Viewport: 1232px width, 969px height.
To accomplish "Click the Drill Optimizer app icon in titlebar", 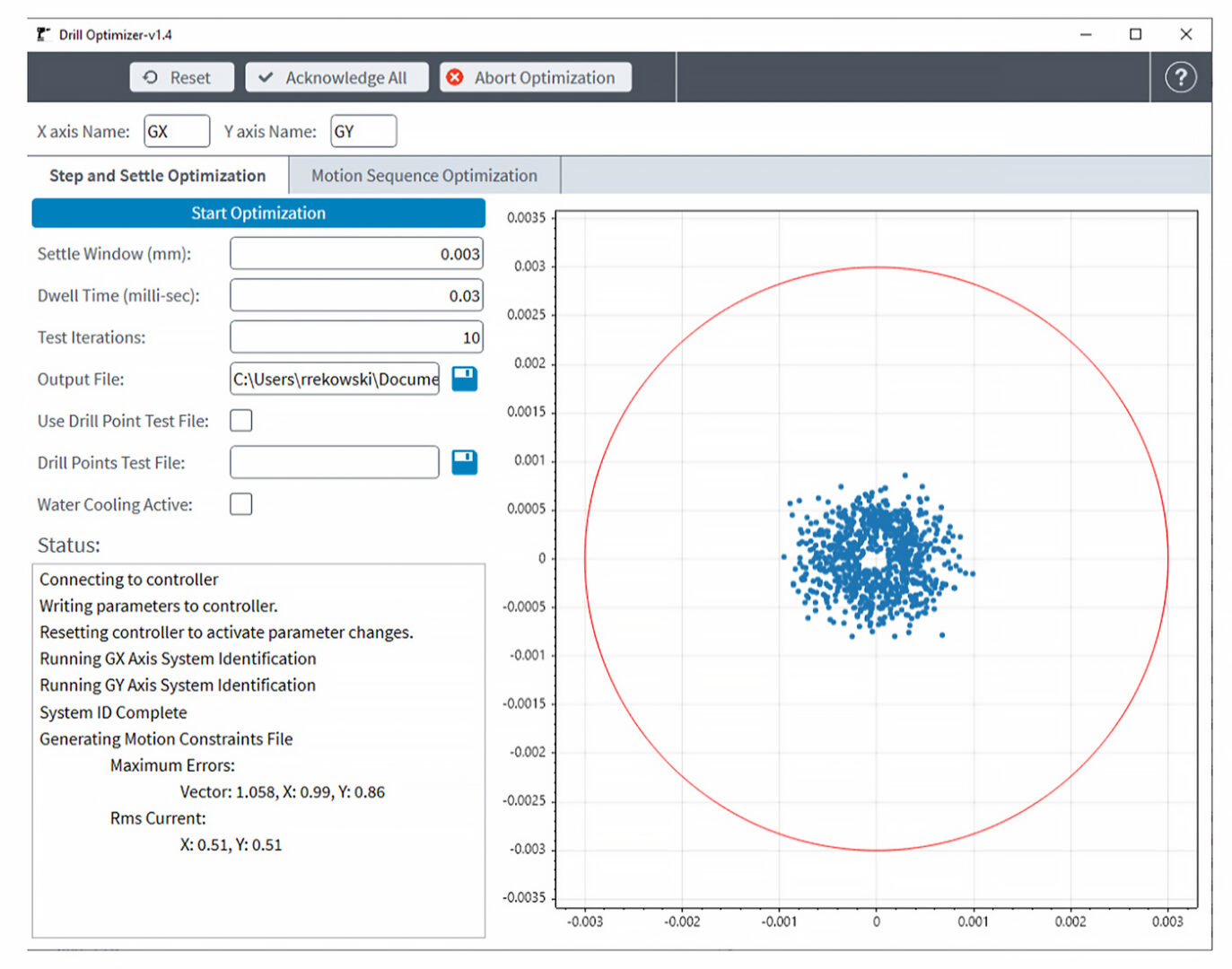I will tap(42, 33).
